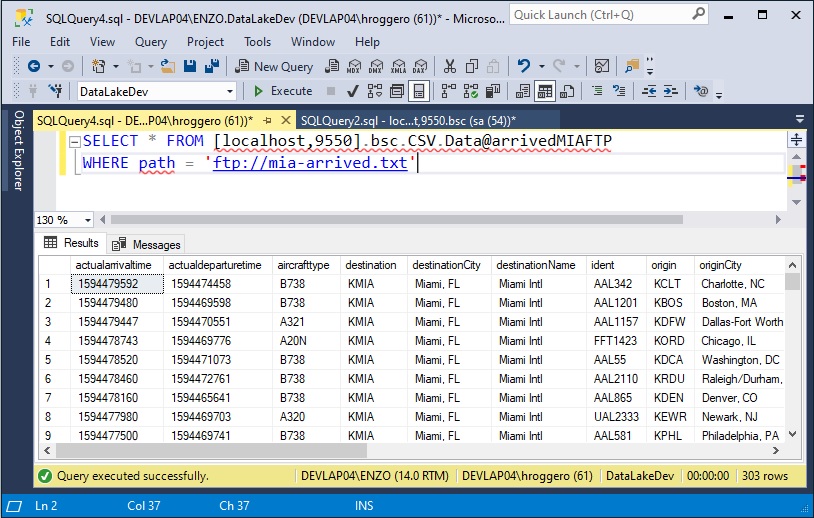Image resolution: width=814 pixels, height=518 pixels.
Task: Click the Decrease Indent icon
Action: point(649,91)
